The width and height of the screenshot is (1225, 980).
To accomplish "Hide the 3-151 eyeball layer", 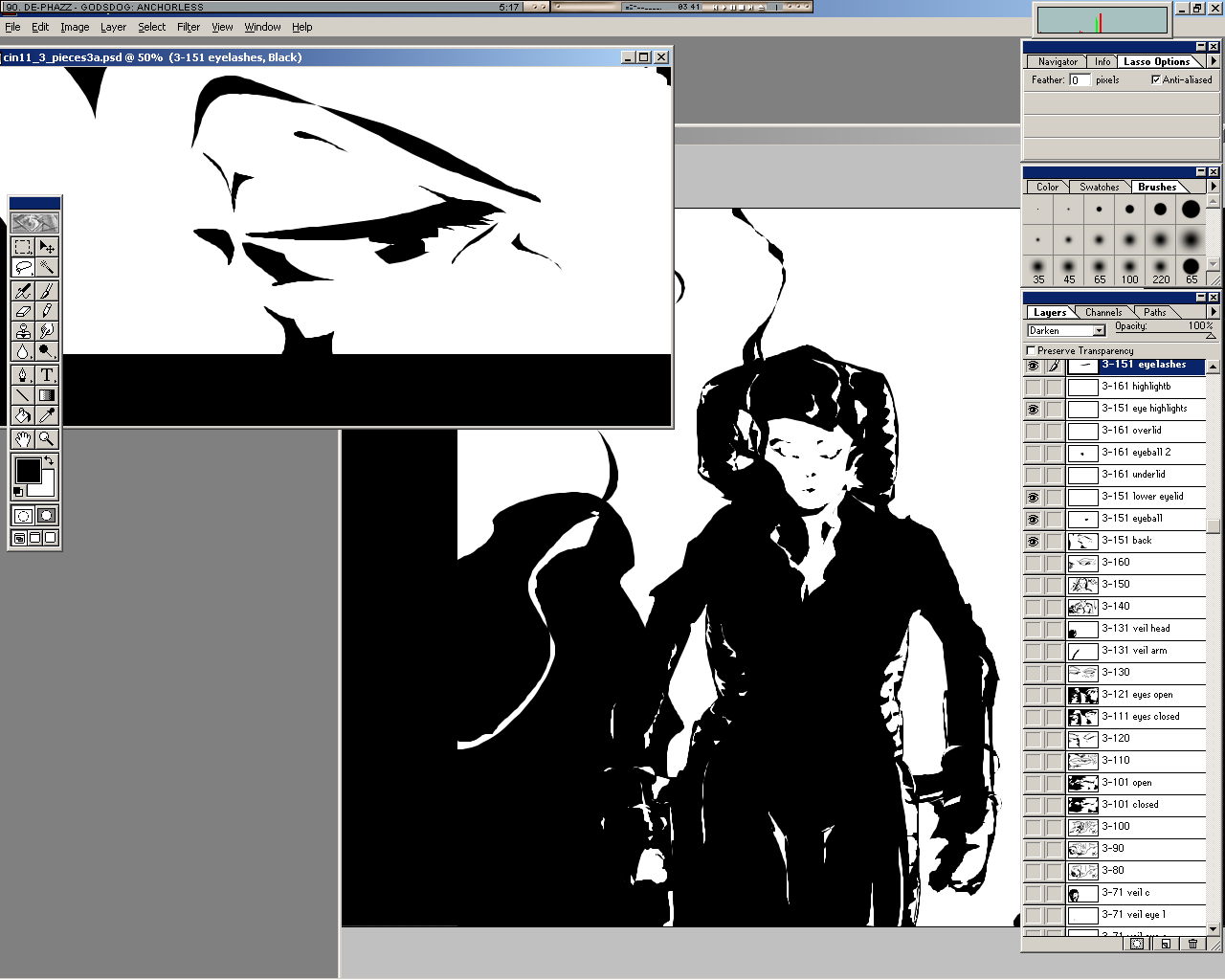I will coord(1033,520).
